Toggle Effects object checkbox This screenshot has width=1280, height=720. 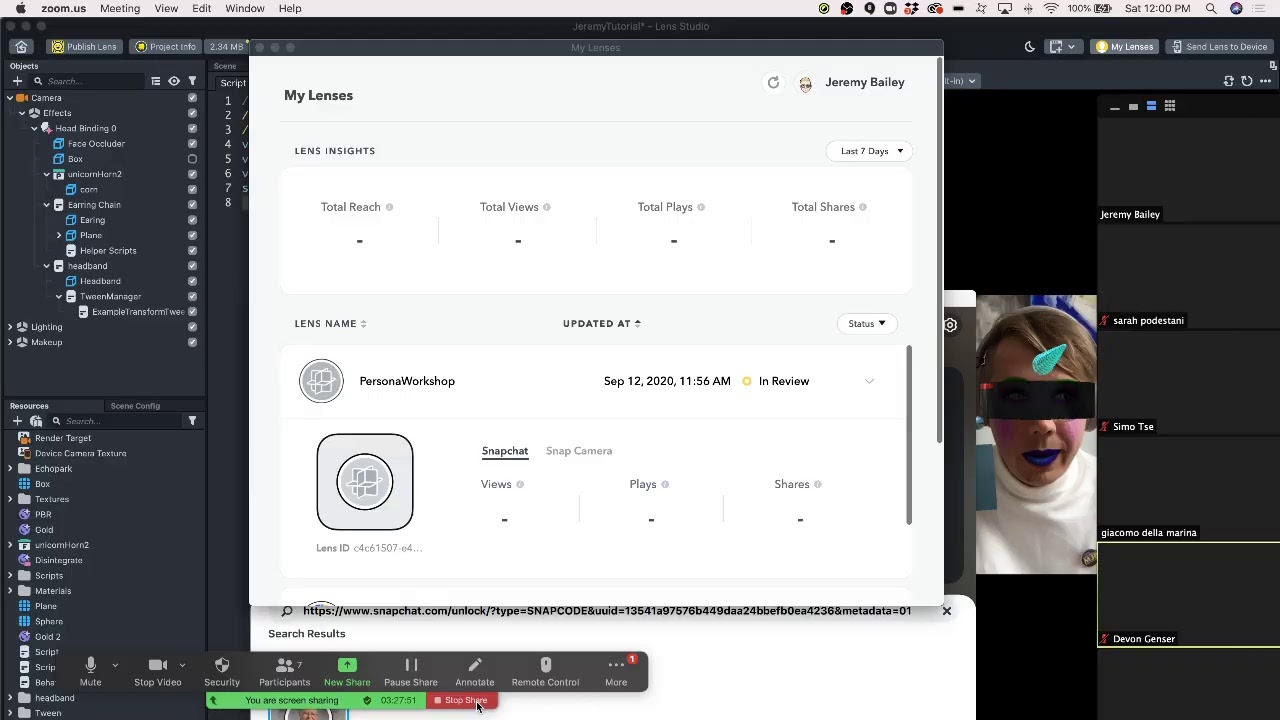[x=192, y=113]
